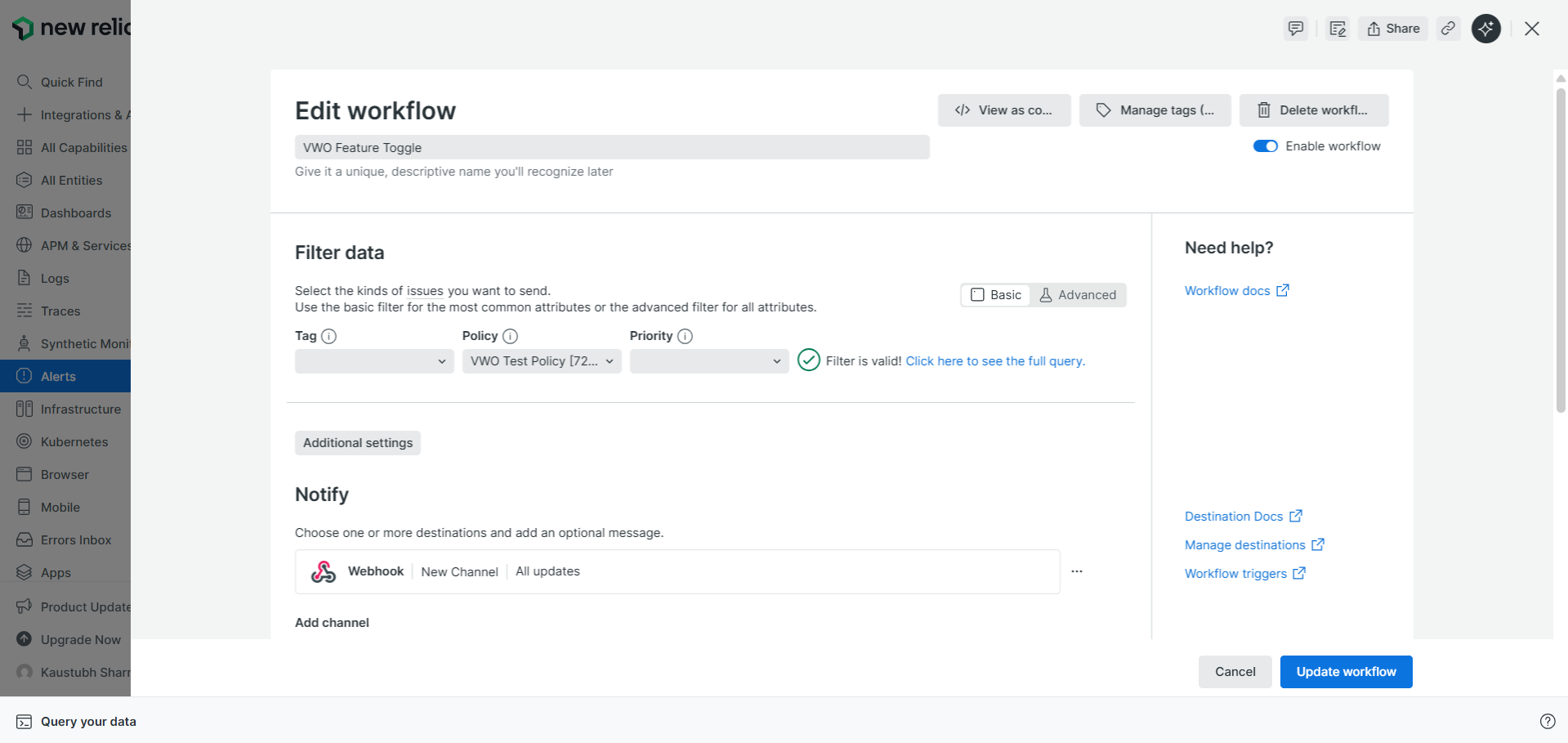
Task: Open the VWO Test Policy dropdown
Action: click(542, 361)
